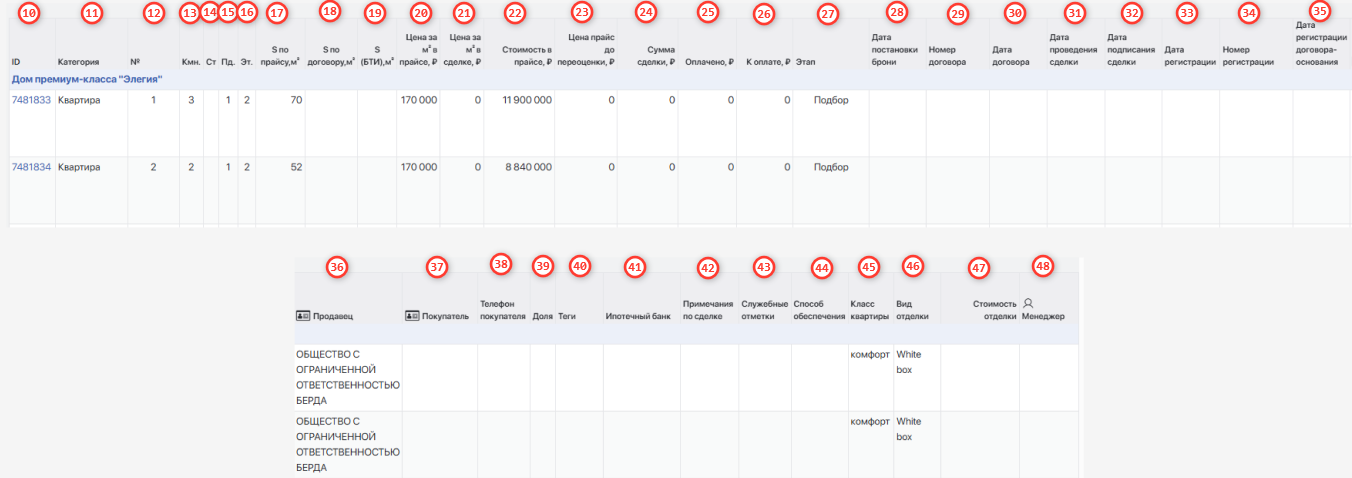
Task: Click the № column header
Action: pos(135,62)
